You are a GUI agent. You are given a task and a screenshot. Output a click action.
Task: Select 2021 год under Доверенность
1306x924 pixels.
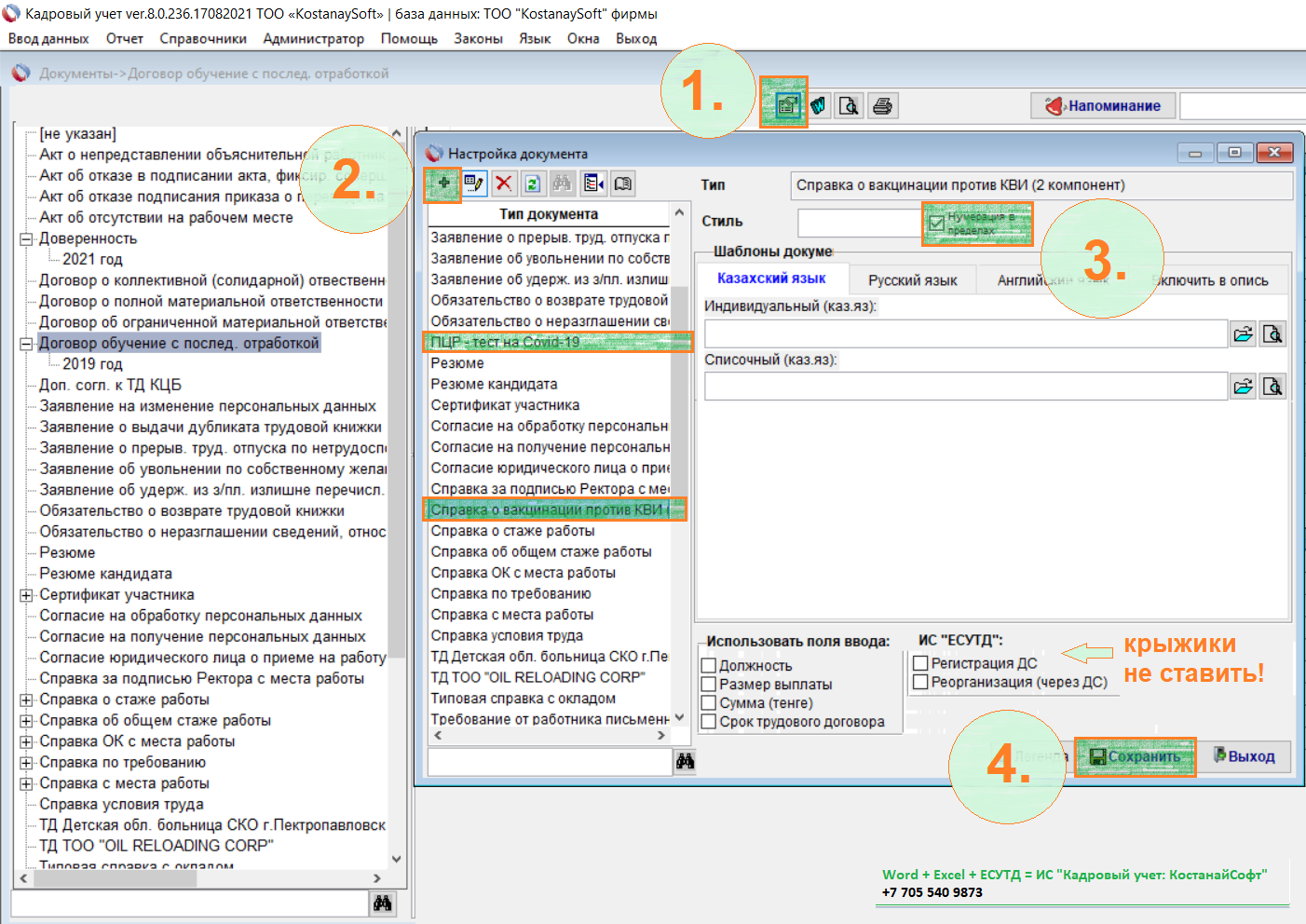(92, 259)
